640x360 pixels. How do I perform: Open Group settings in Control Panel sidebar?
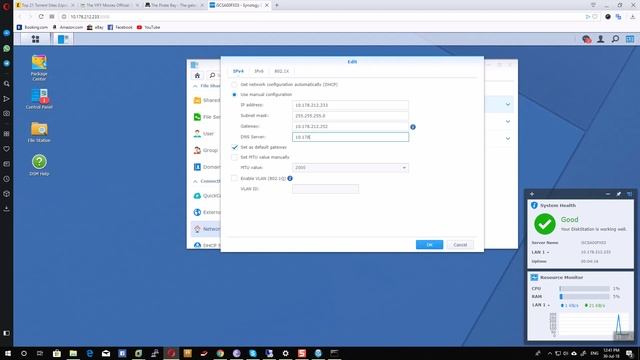pyautogui.click(x=206, y=150)
